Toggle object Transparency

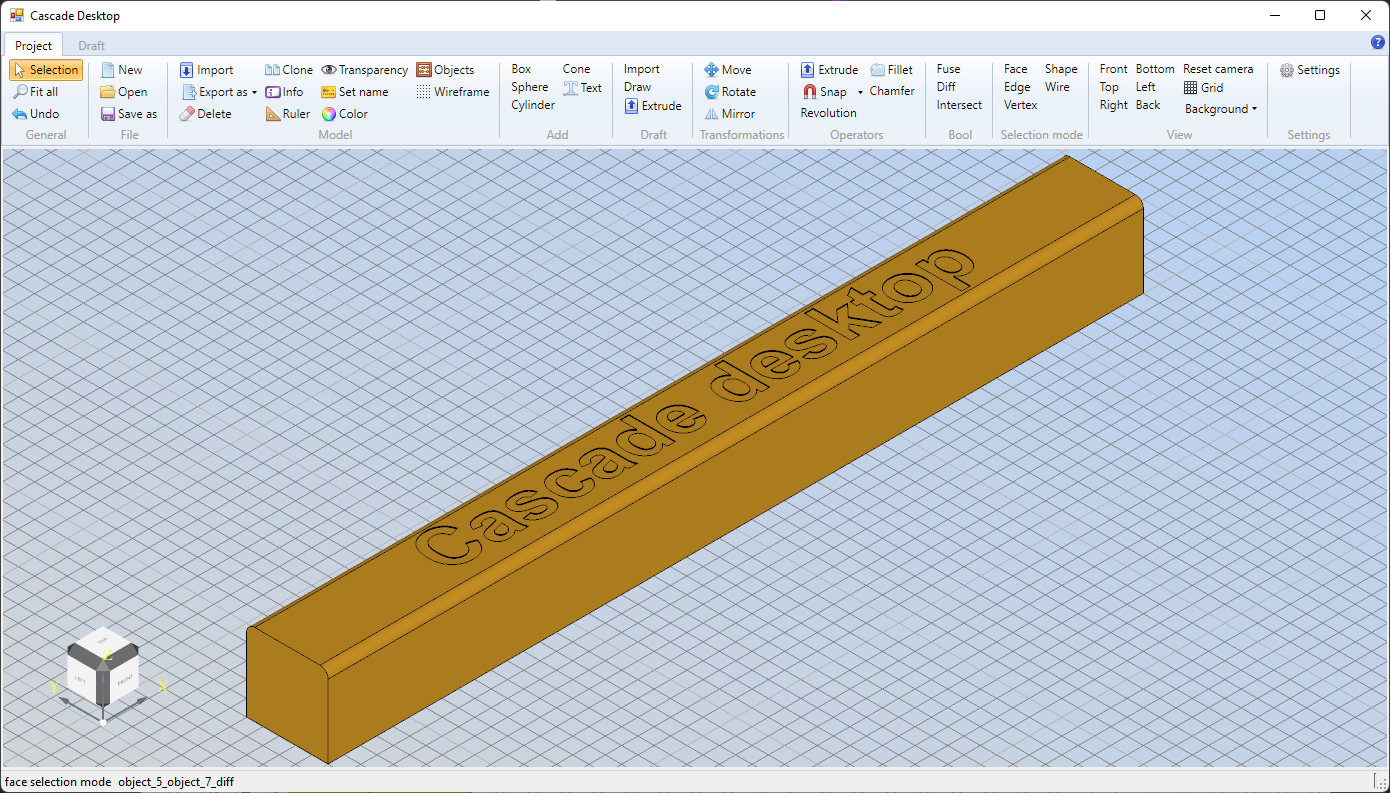point(364,70)
